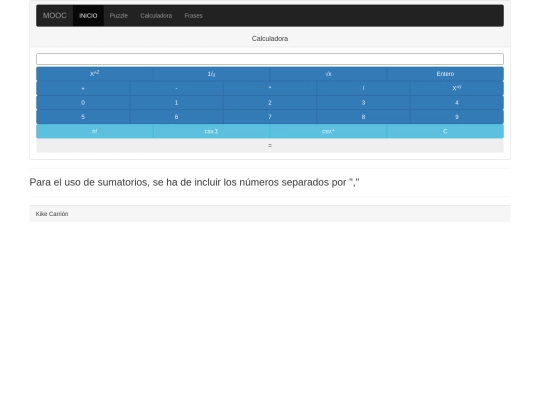Click the MOOC brand link
The image size is (540, 405).
(54, 15)
